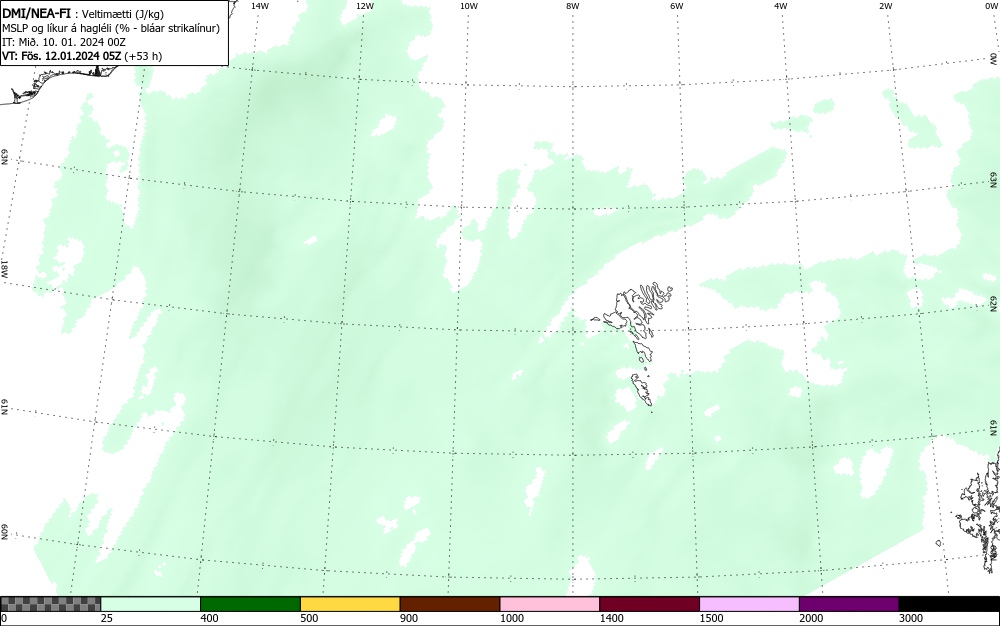Click the dark green 400–500 legend swatch

[x=250, y=604]
